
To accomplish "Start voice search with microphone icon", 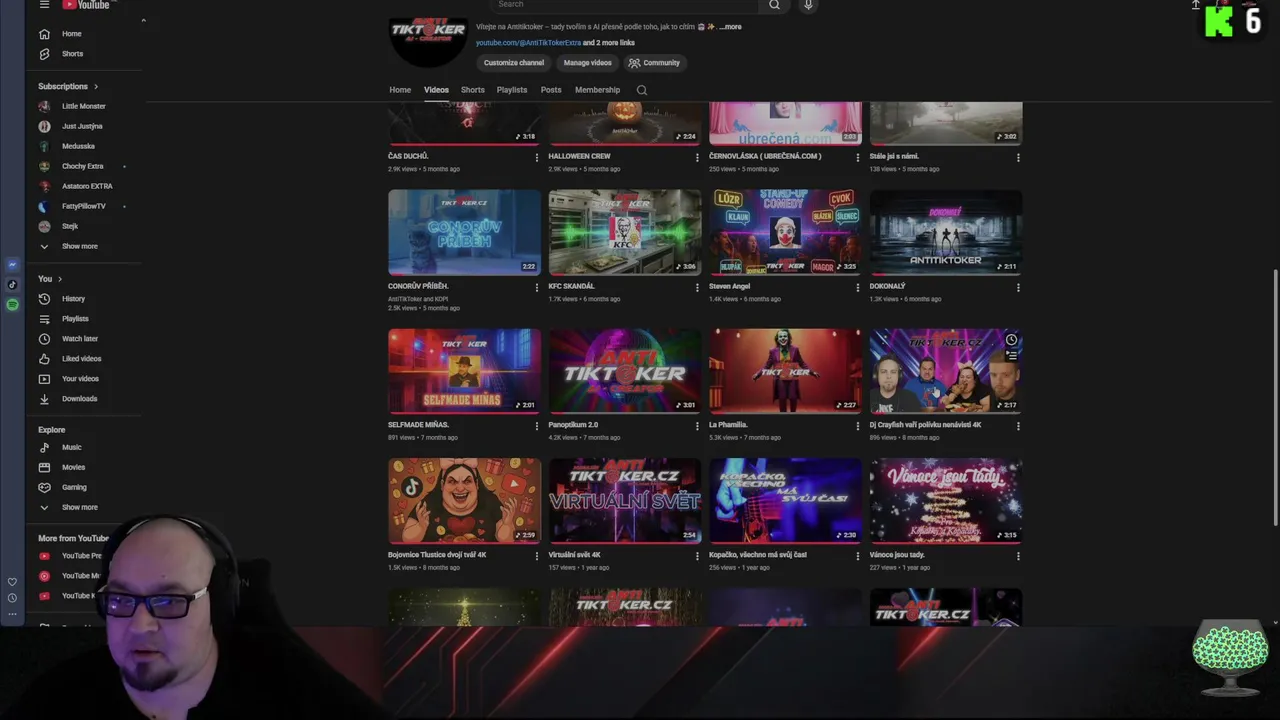I will pos(808,5).
